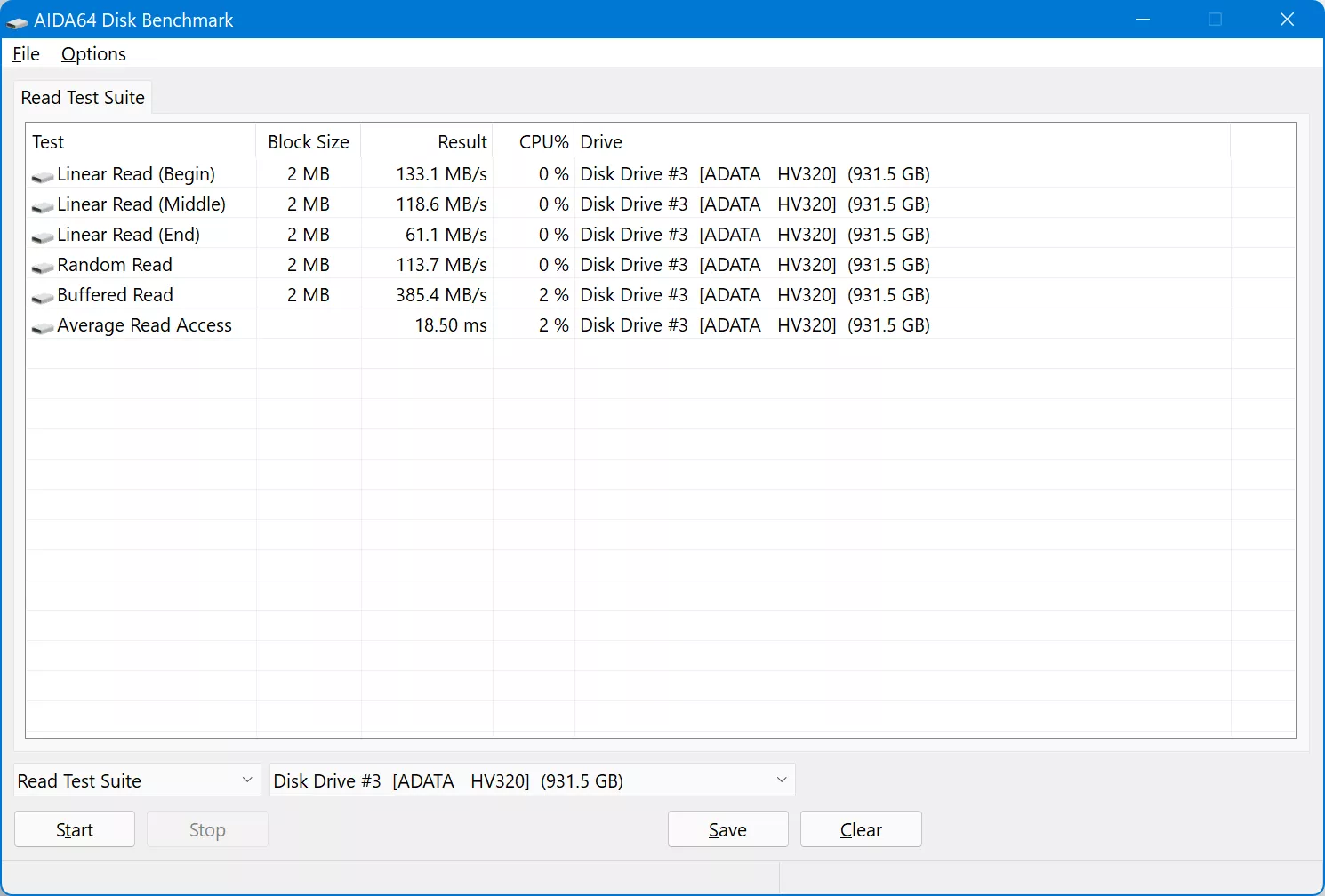The width and height of the screenshot is (1325, 896).
Task: Switch to the Read Test Suite tab
Action: click(x=83, y=98)
